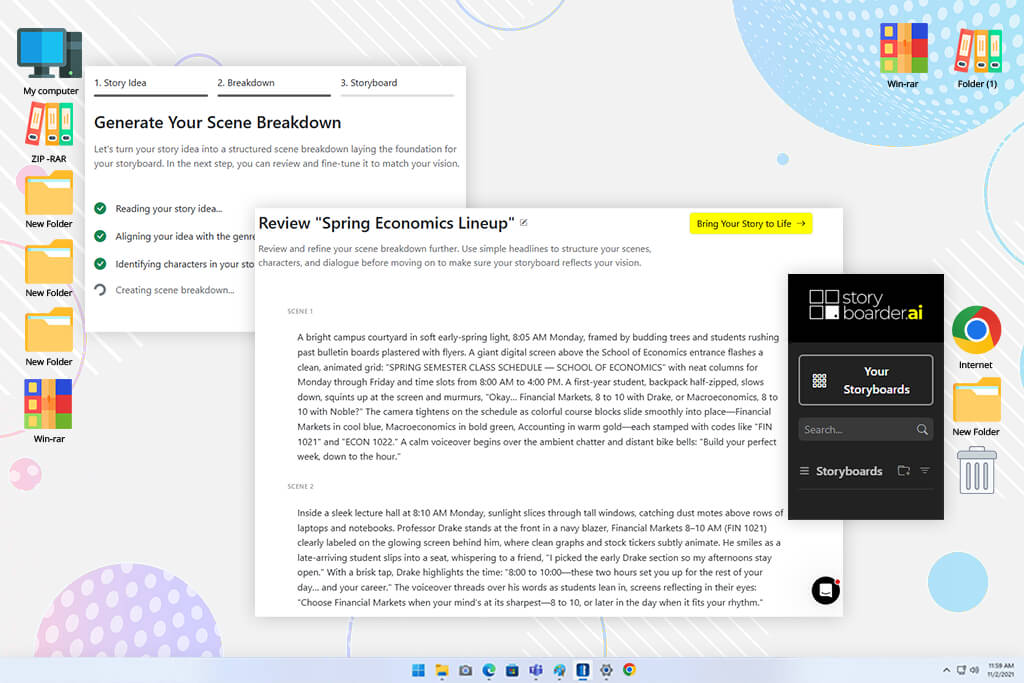Click Review "Spring Economics Lineup" title
The width and height of the screenshot is (1024, 683).
click(387, 223)
